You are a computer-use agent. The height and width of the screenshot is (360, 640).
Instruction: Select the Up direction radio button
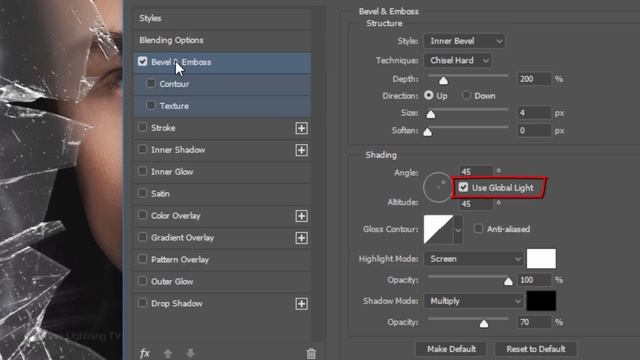click(429, 95)
